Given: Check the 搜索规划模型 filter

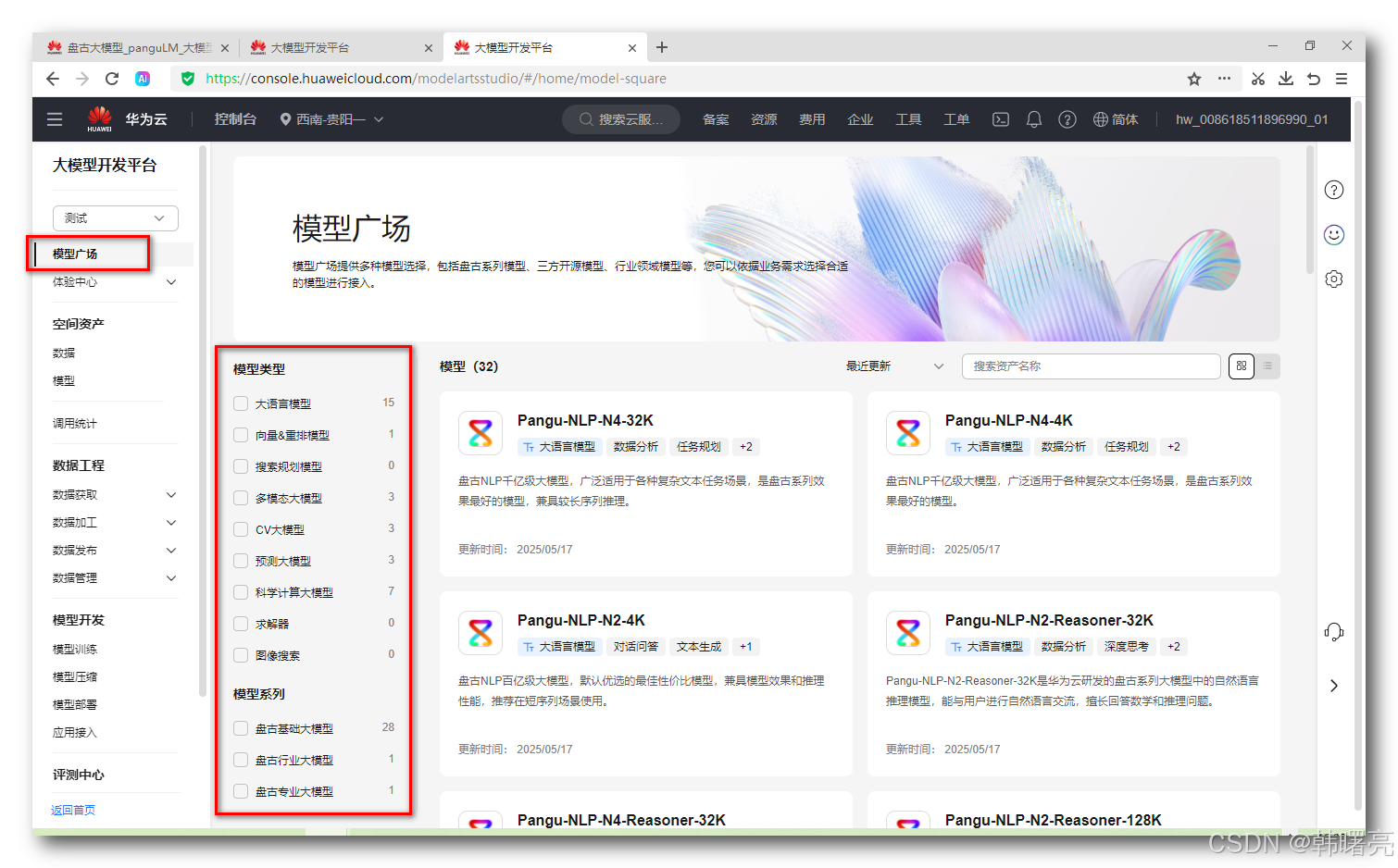Looking at the screenshot, I should (241, 466).
